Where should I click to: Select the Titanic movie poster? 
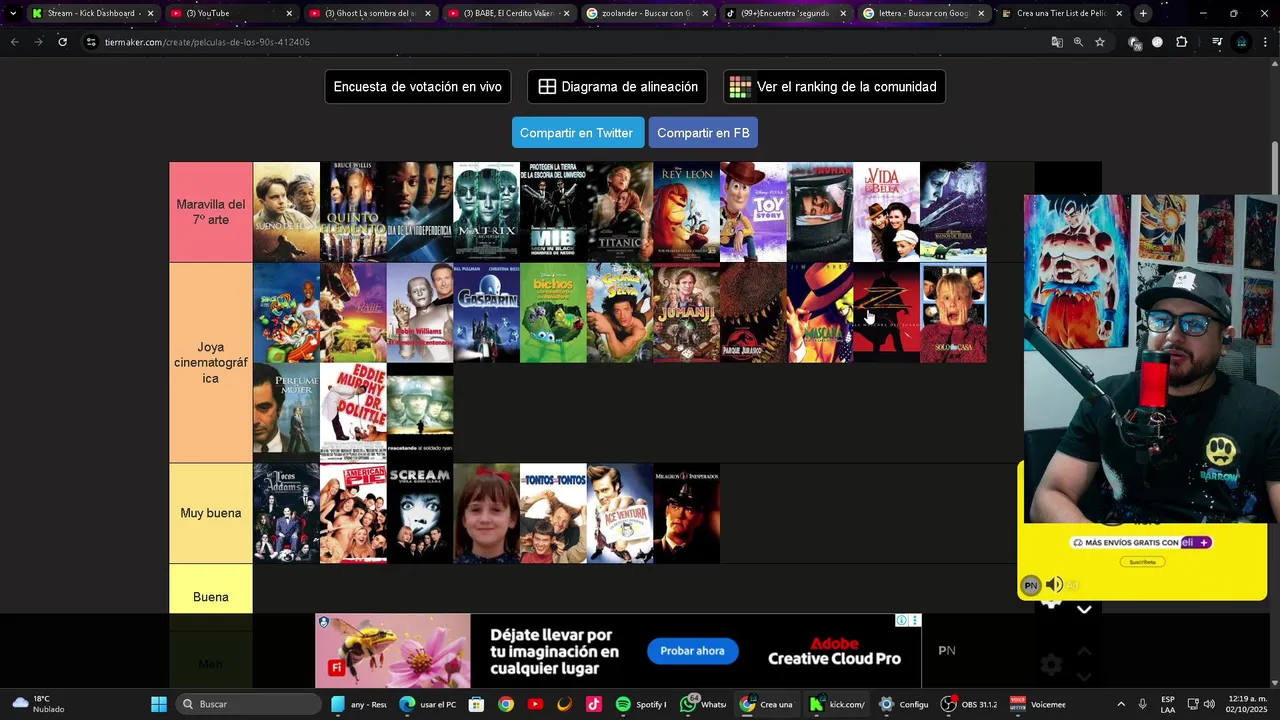pos(620,212)
